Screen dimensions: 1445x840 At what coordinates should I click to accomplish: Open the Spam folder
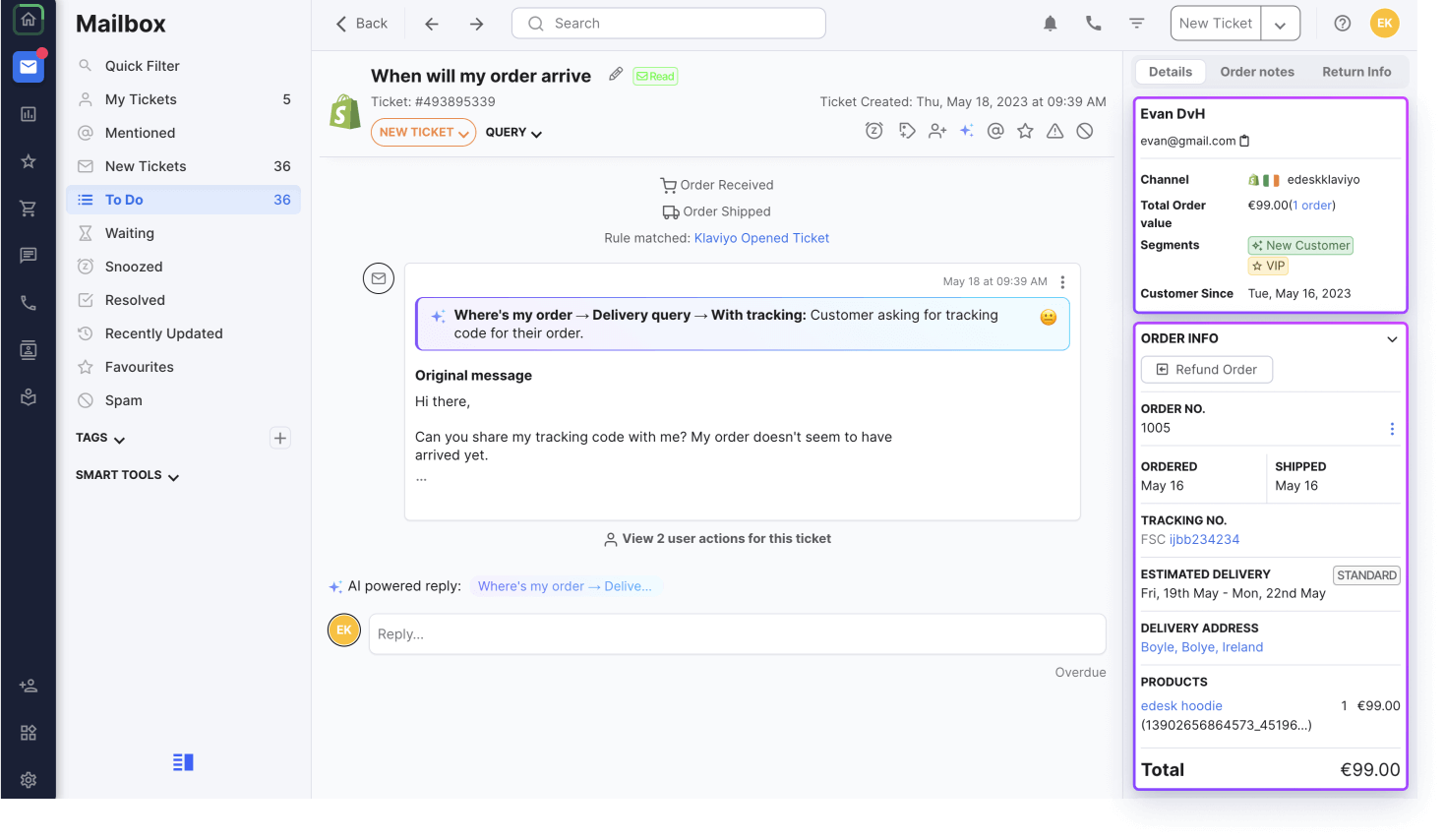pos(183,400)
